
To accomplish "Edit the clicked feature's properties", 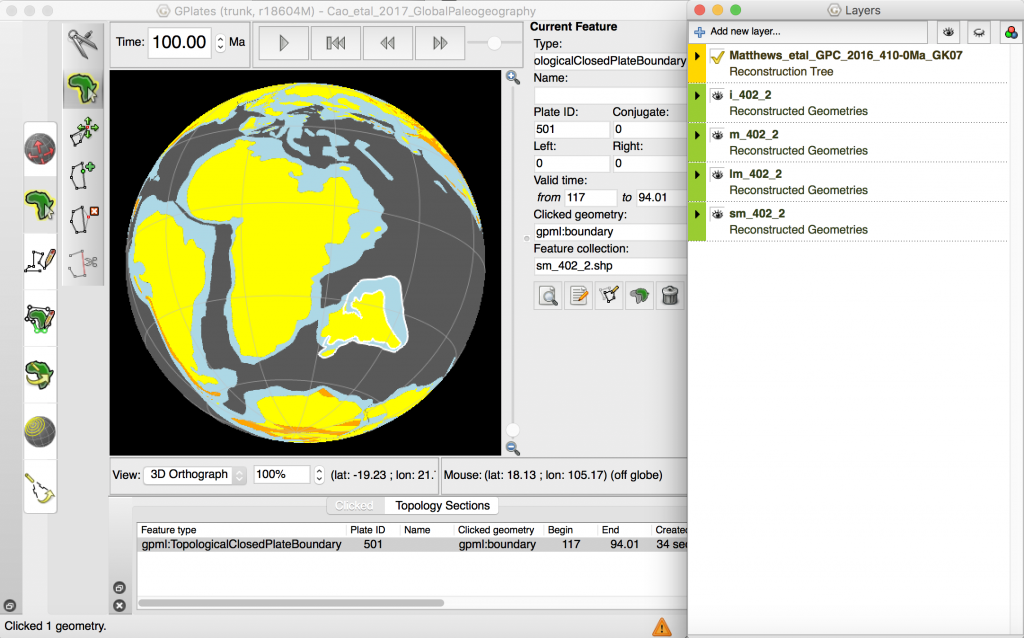I will 578,296.
